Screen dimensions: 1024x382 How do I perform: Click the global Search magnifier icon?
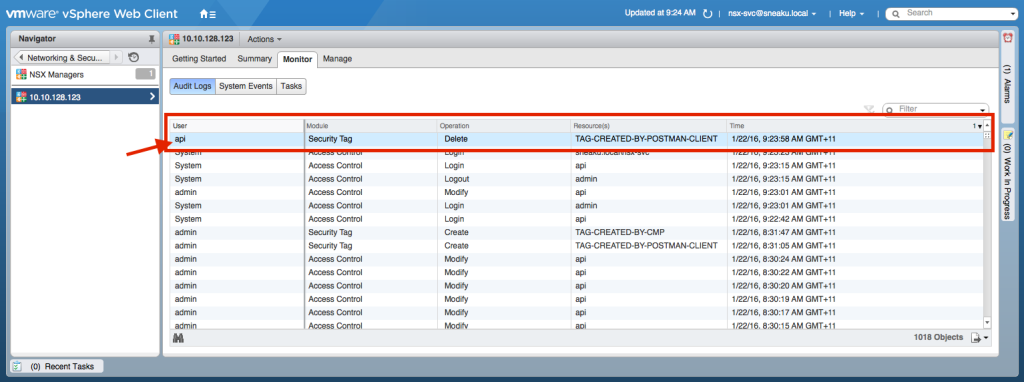pos(897,13)
